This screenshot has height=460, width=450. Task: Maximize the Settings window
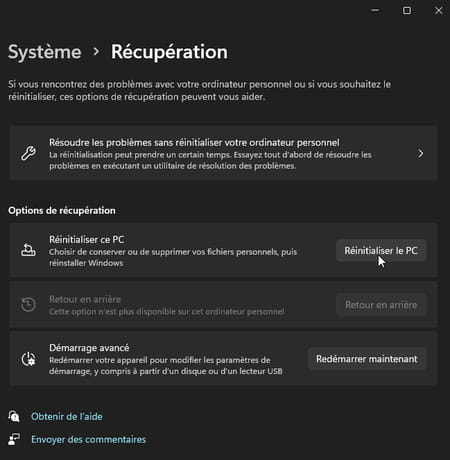coord(407,11)
